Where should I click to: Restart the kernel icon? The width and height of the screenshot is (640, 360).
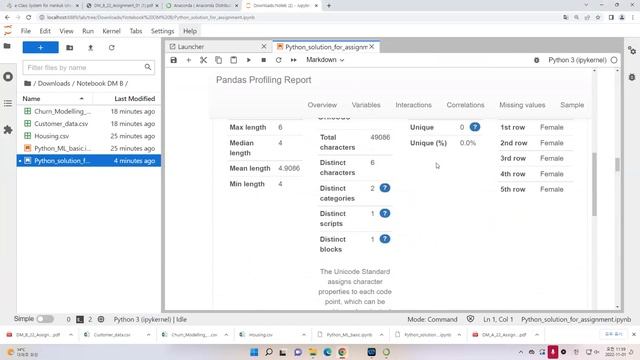pos(278,60)
